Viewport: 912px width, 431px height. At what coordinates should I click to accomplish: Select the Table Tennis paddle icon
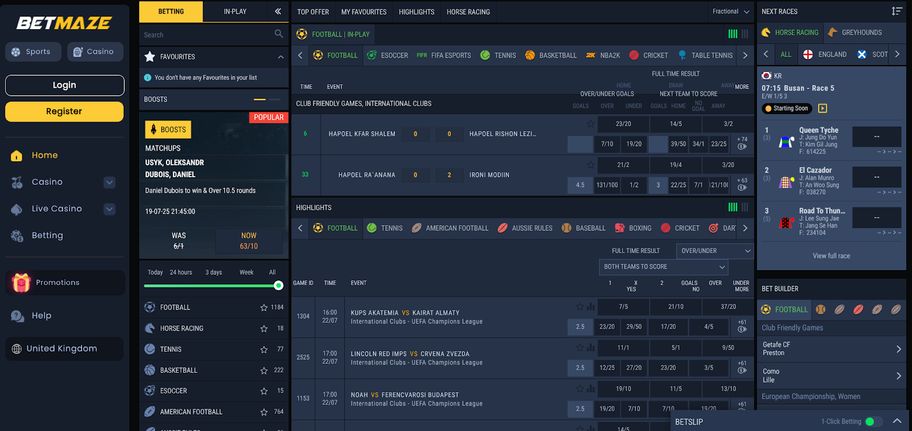[x=682, y=55]
